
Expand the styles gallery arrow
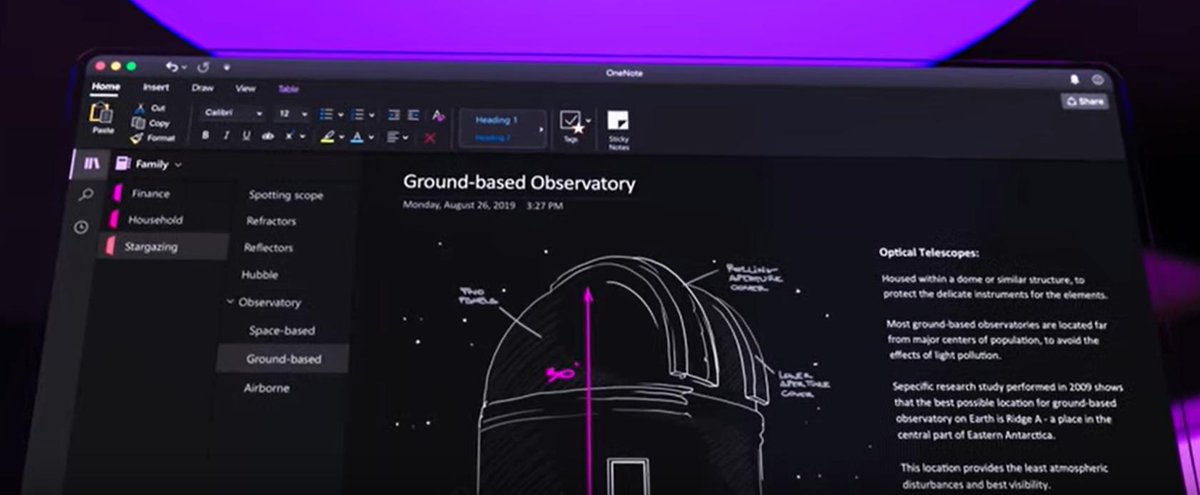point(541,130)
